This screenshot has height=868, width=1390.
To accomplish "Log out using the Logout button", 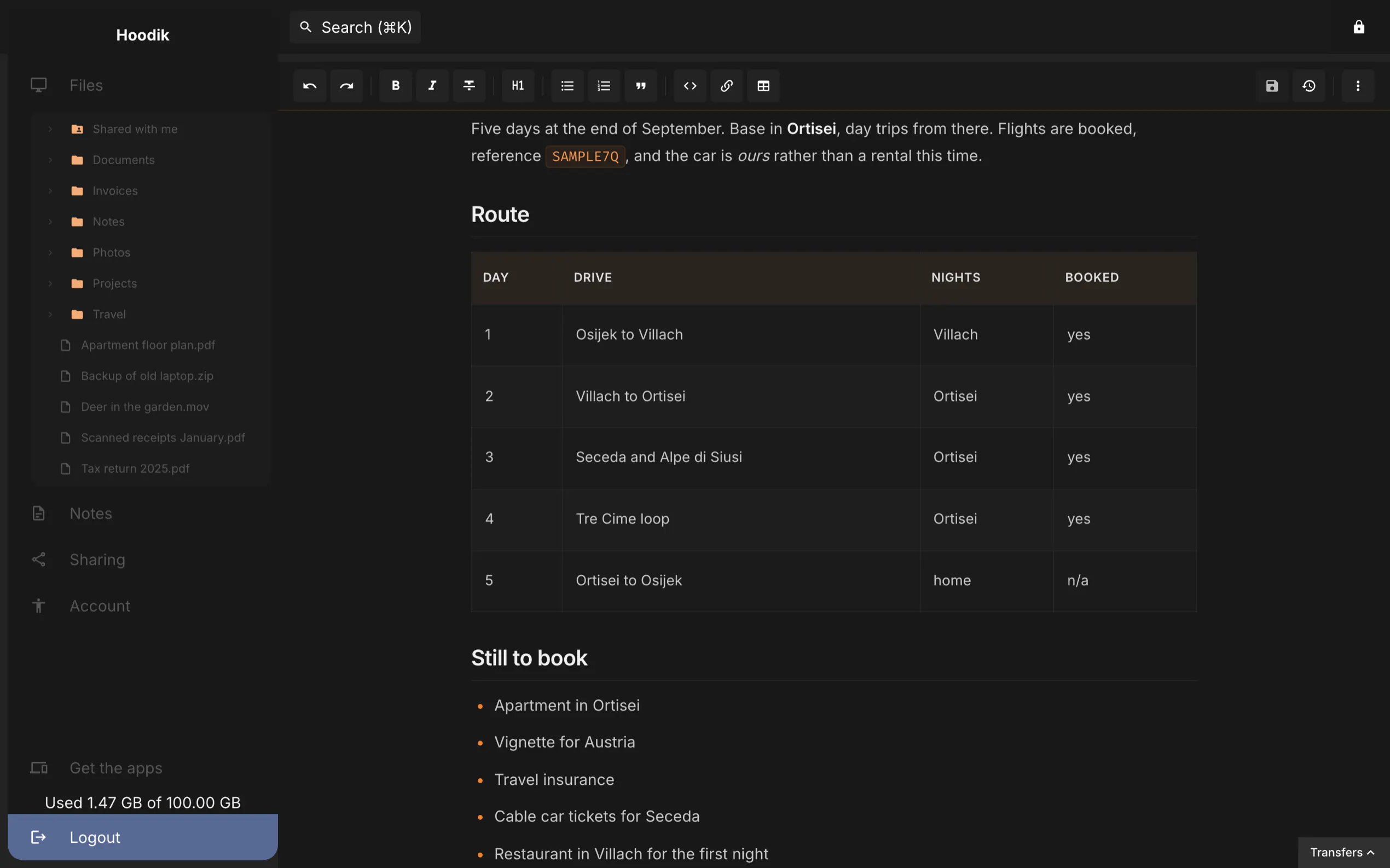I will click(142, 837).
